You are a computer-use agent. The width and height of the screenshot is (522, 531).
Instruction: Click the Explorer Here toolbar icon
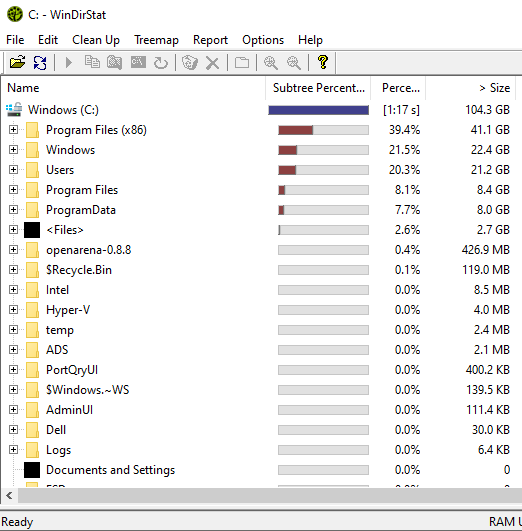click(114, 63)
